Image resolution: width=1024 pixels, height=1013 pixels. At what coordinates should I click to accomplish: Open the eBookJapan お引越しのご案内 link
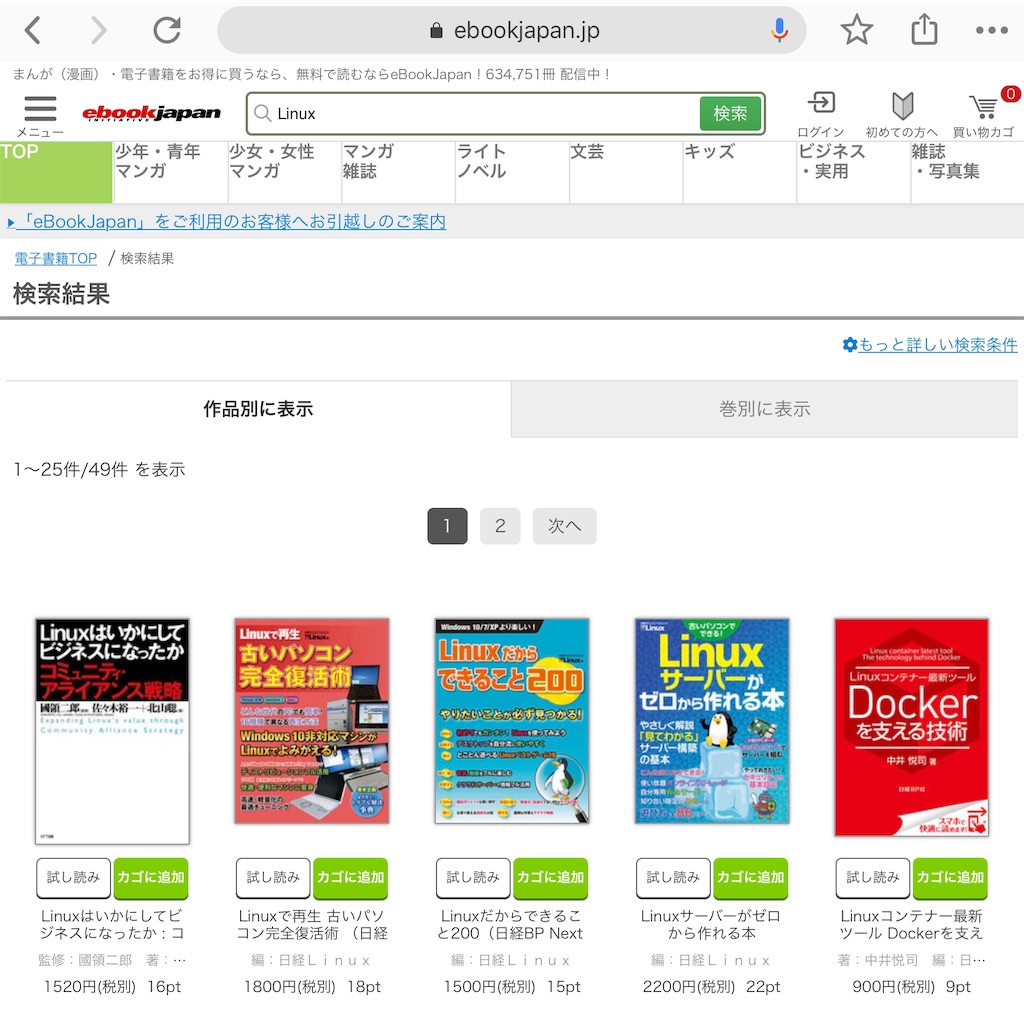coord(227,221)
